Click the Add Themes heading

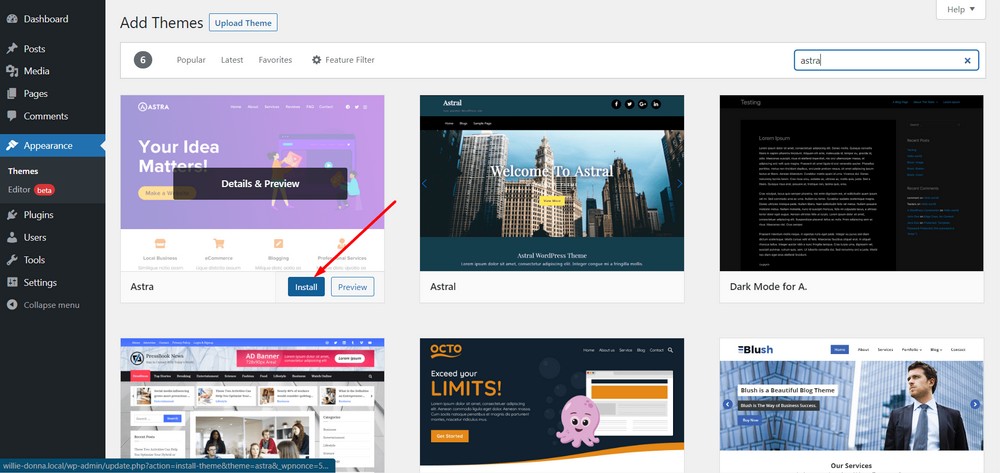point(161,24)
